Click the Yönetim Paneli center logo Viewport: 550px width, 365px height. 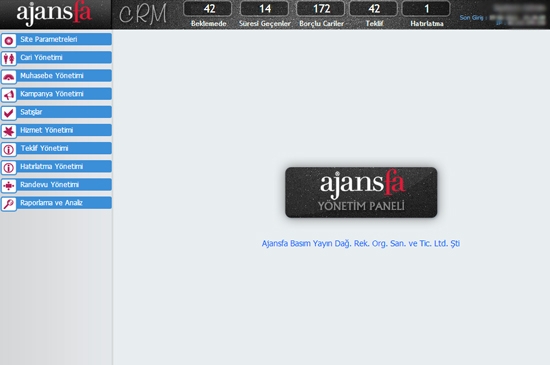click(361, 192)
